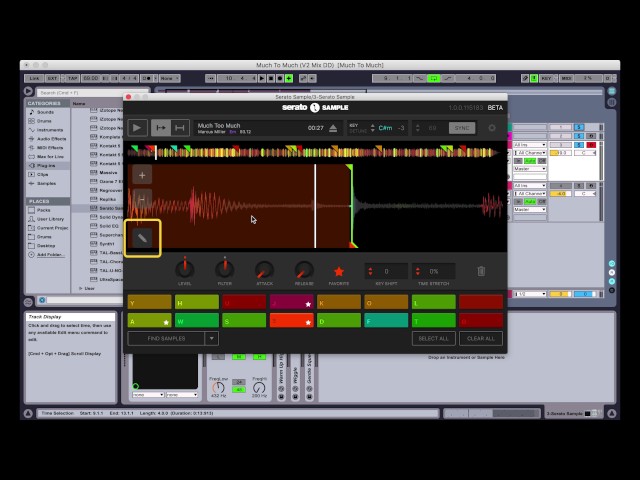The image size is (640, 480).
Task: Toggle the Key Map Mode KEY button
Action: pyautogui.click(x=547, y=78)
